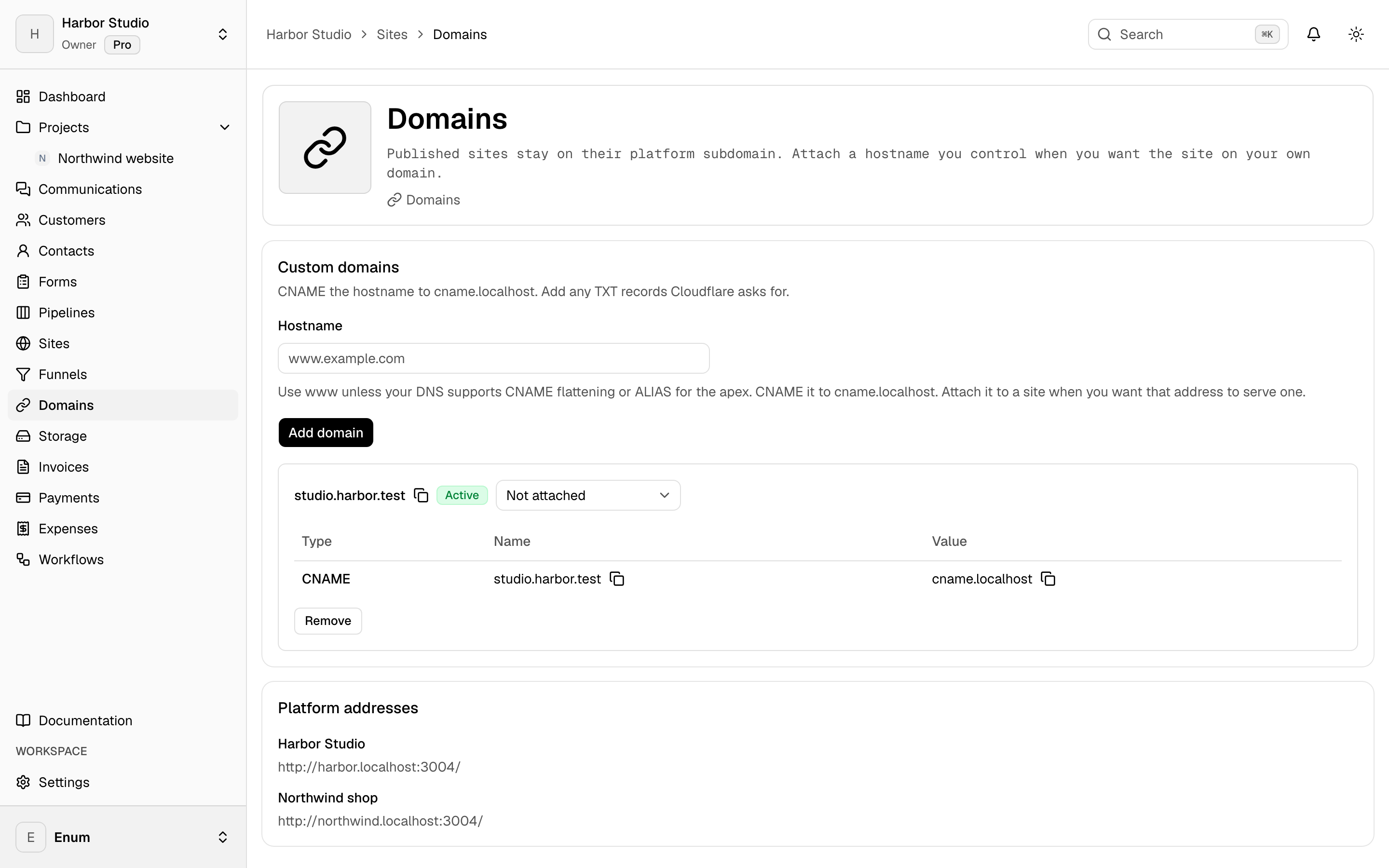
Task: Open the Payments page
Action: click(x=123, y=498)
